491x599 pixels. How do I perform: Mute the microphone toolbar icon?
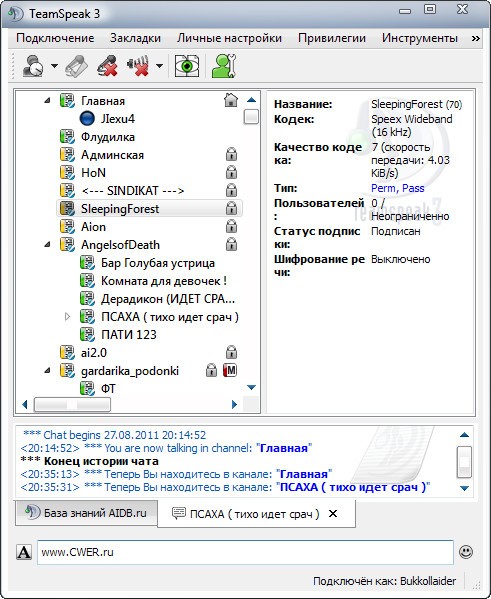click(107, 66)
